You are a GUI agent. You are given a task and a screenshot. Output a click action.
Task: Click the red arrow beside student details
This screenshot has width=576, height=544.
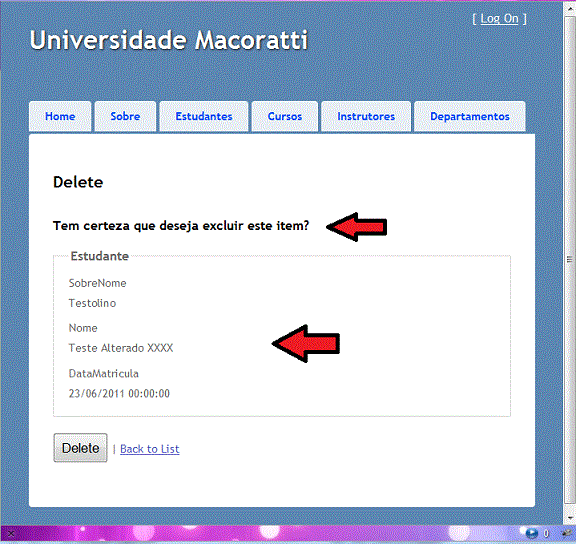tap(306, 343)
